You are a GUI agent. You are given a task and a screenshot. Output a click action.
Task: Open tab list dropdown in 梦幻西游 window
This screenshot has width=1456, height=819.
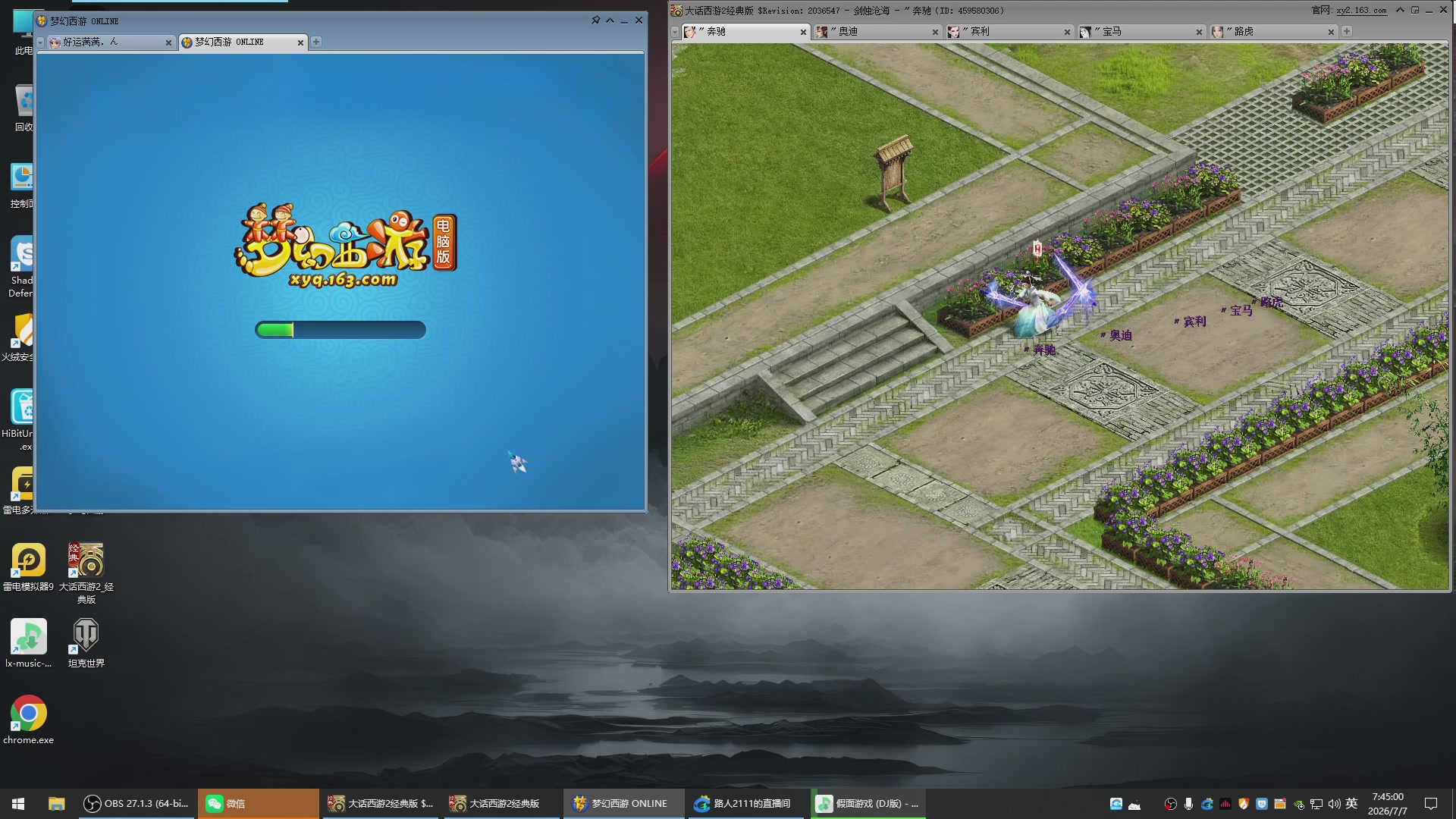40,42
